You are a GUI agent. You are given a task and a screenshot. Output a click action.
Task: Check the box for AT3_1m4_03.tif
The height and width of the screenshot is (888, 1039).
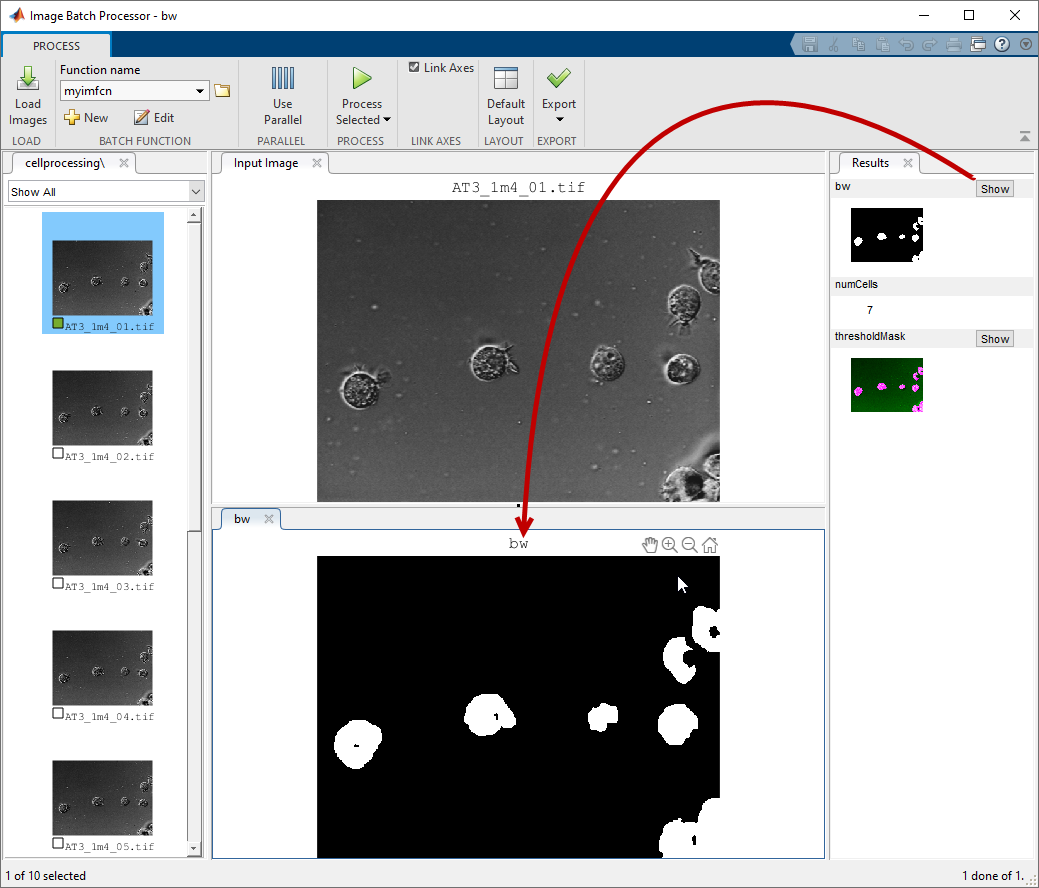tap(58, 584)
